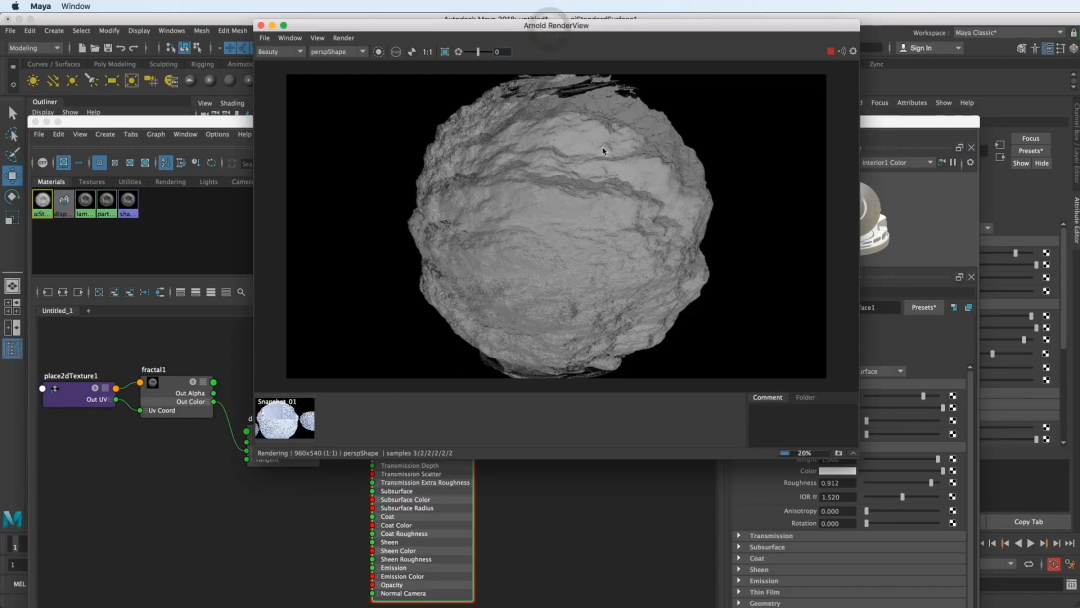Select the Move tool in the left toolbox
The height and width of the screenshot is (608, 1080).
click(12, 176)
